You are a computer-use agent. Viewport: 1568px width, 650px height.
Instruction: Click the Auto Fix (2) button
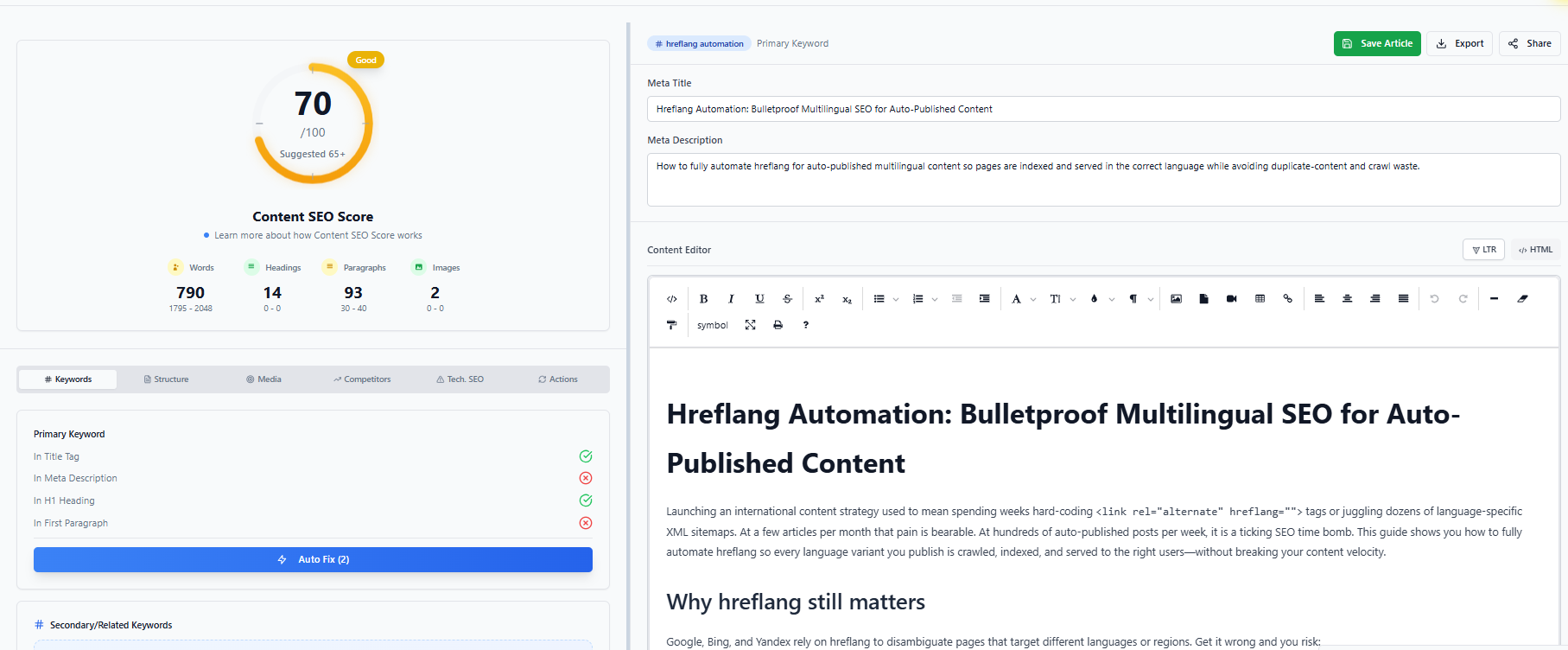tap(313, 559)
